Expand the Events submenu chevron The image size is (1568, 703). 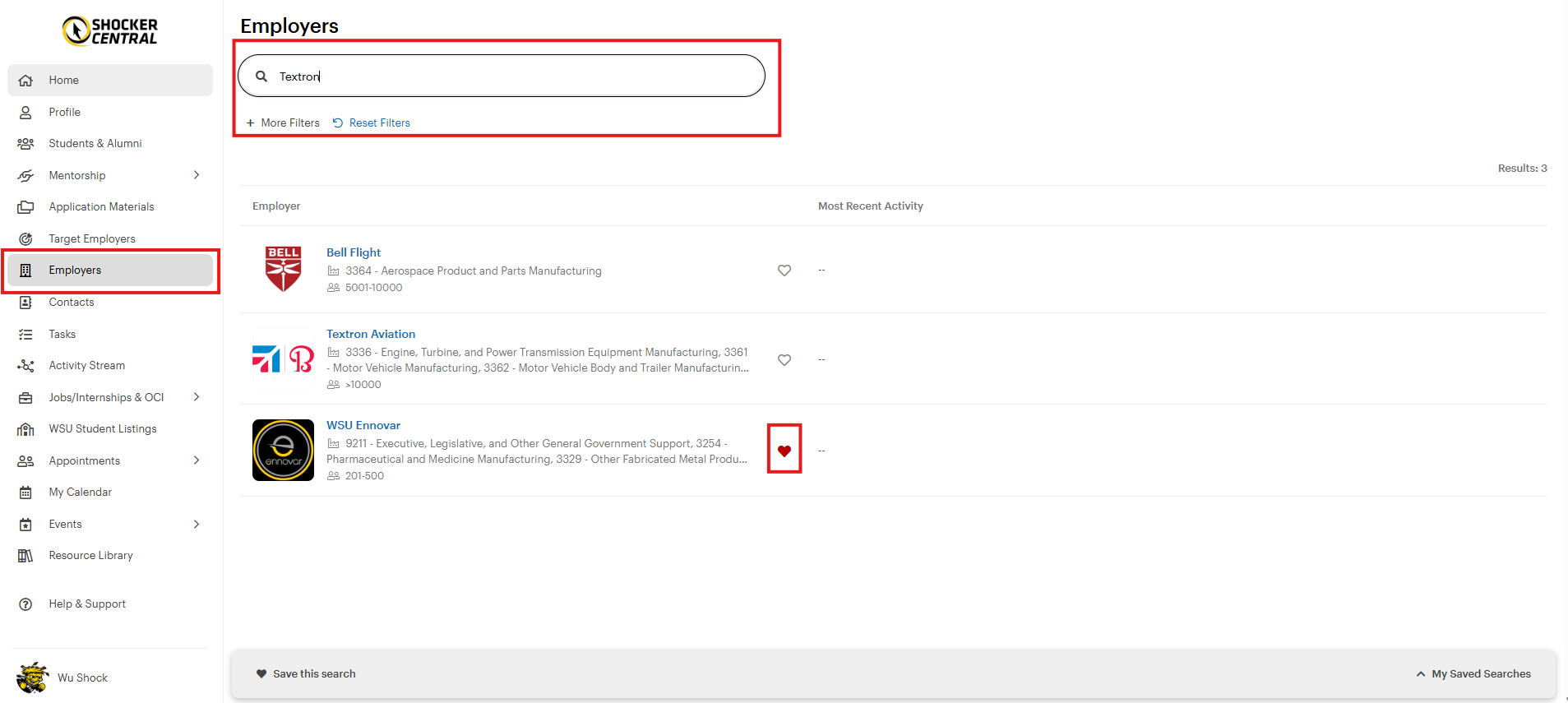tap(197, 525)
